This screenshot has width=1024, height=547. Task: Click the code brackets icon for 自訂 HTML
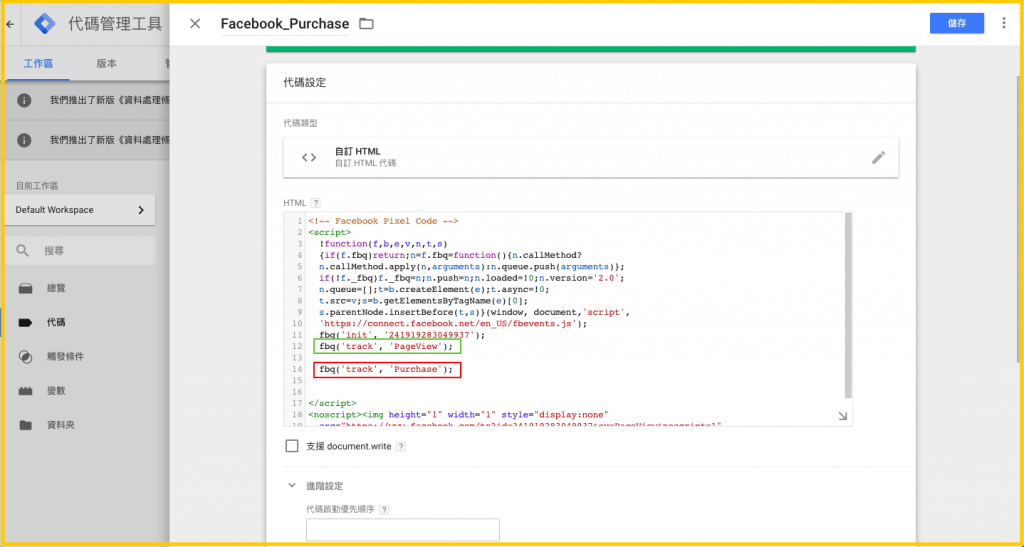[x=309, y=157]
